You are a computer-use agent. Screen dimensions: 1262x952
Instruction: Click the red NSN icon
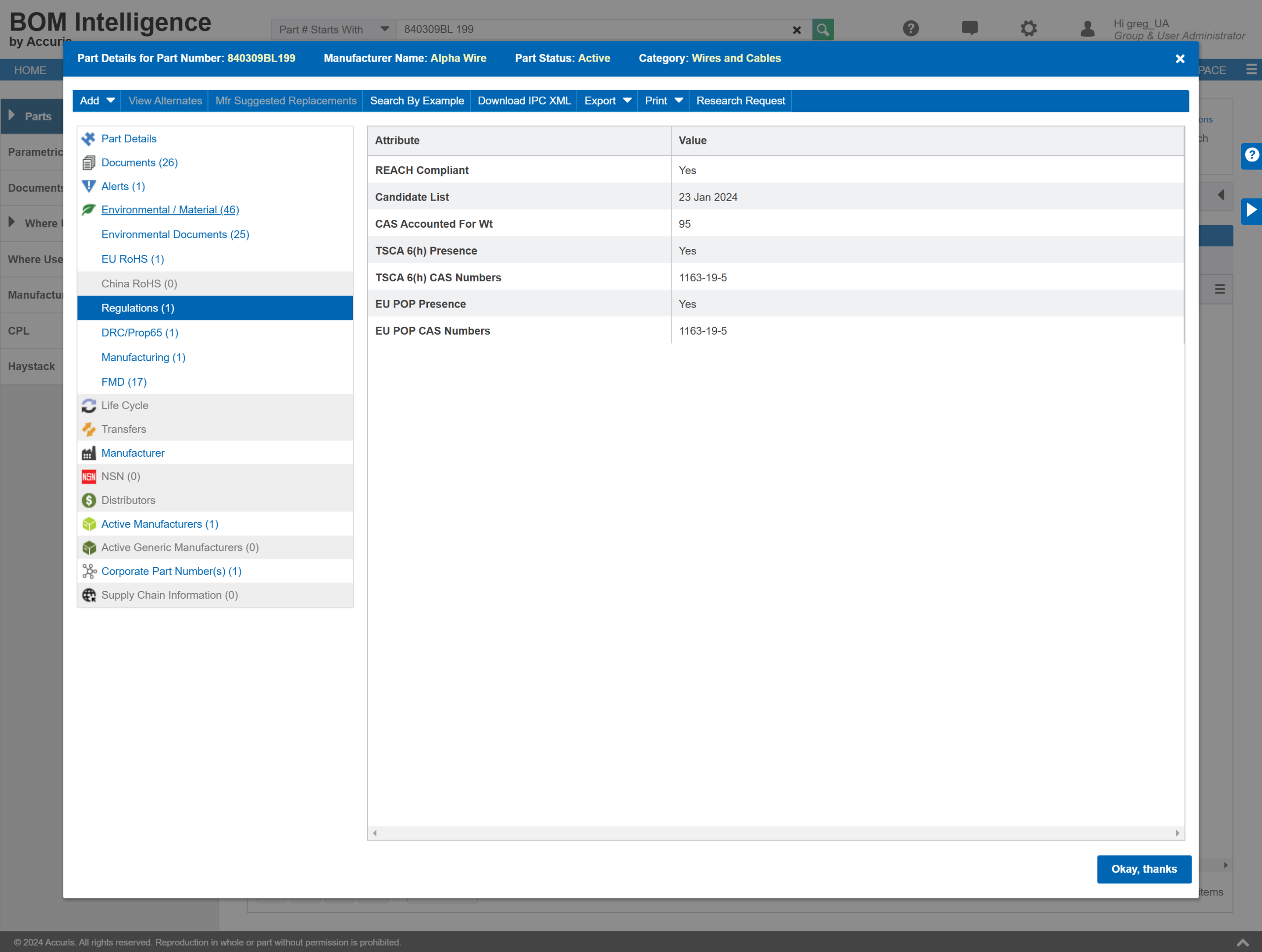pyautogui.click(x=88, y=476)
